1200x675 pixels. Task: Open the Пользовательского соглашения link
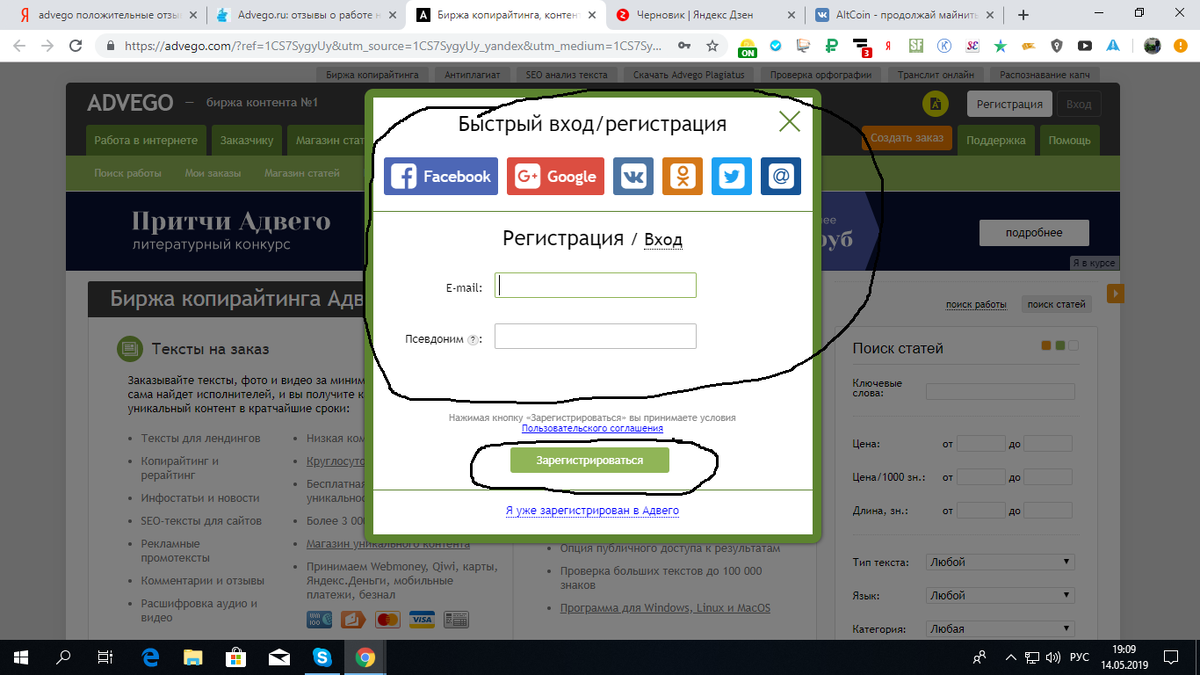coord(592,428)
